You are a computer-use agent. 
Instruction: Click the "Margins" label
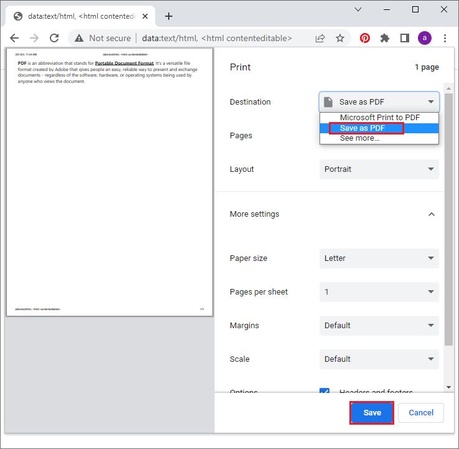(244, 326)
